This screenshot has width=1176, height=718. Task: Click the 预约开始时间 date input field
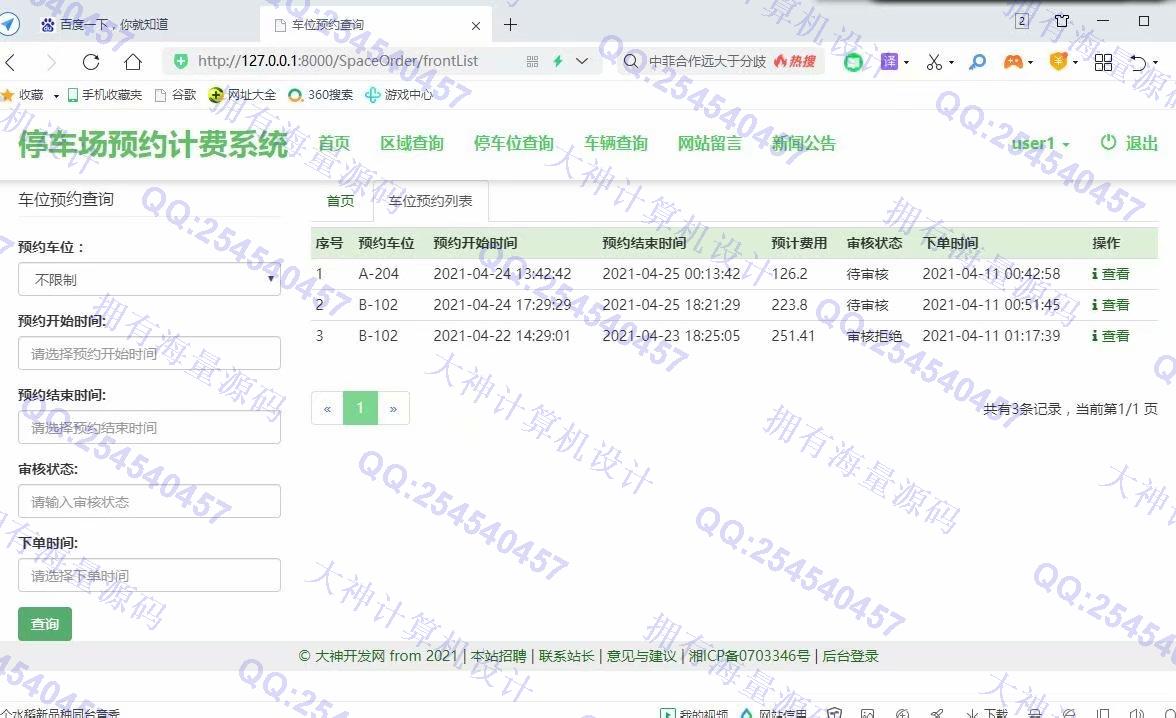(x=149, y=354)
